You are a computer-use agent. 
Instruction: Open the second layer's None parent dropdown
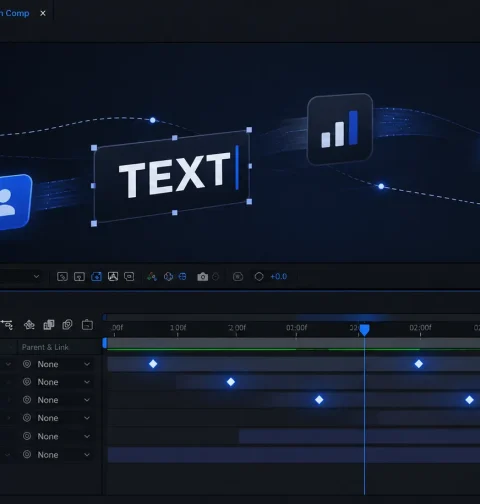click(x=64, y=382)
